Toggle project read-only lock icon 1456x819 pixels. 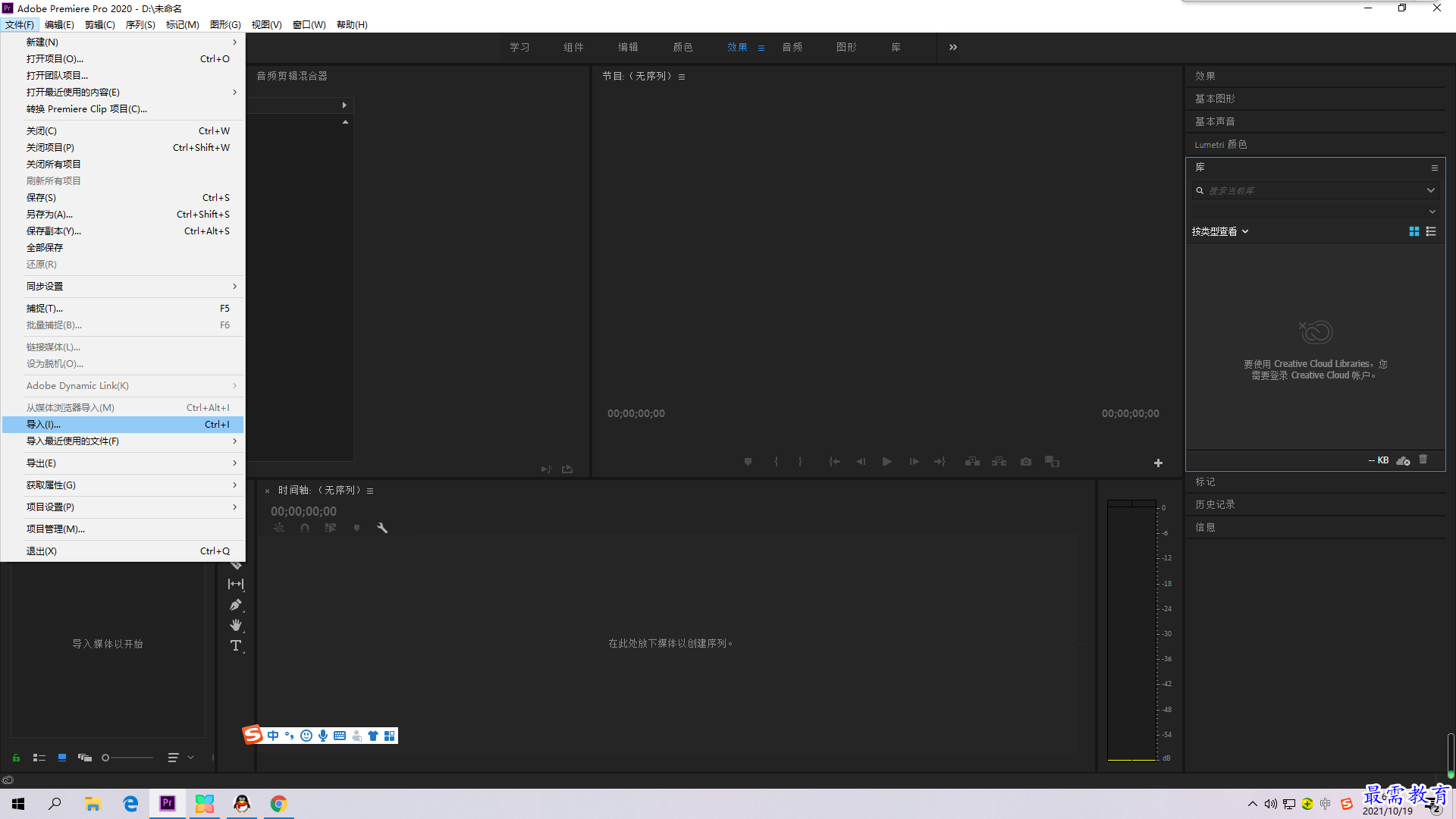point(16,758)
